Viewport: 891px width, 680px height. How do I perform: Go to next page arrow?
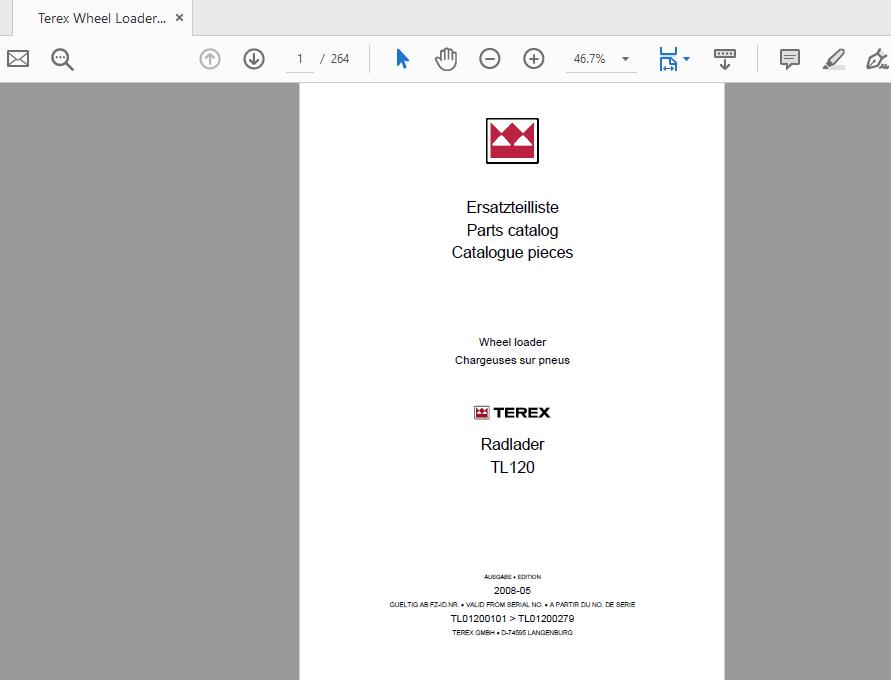254,59
